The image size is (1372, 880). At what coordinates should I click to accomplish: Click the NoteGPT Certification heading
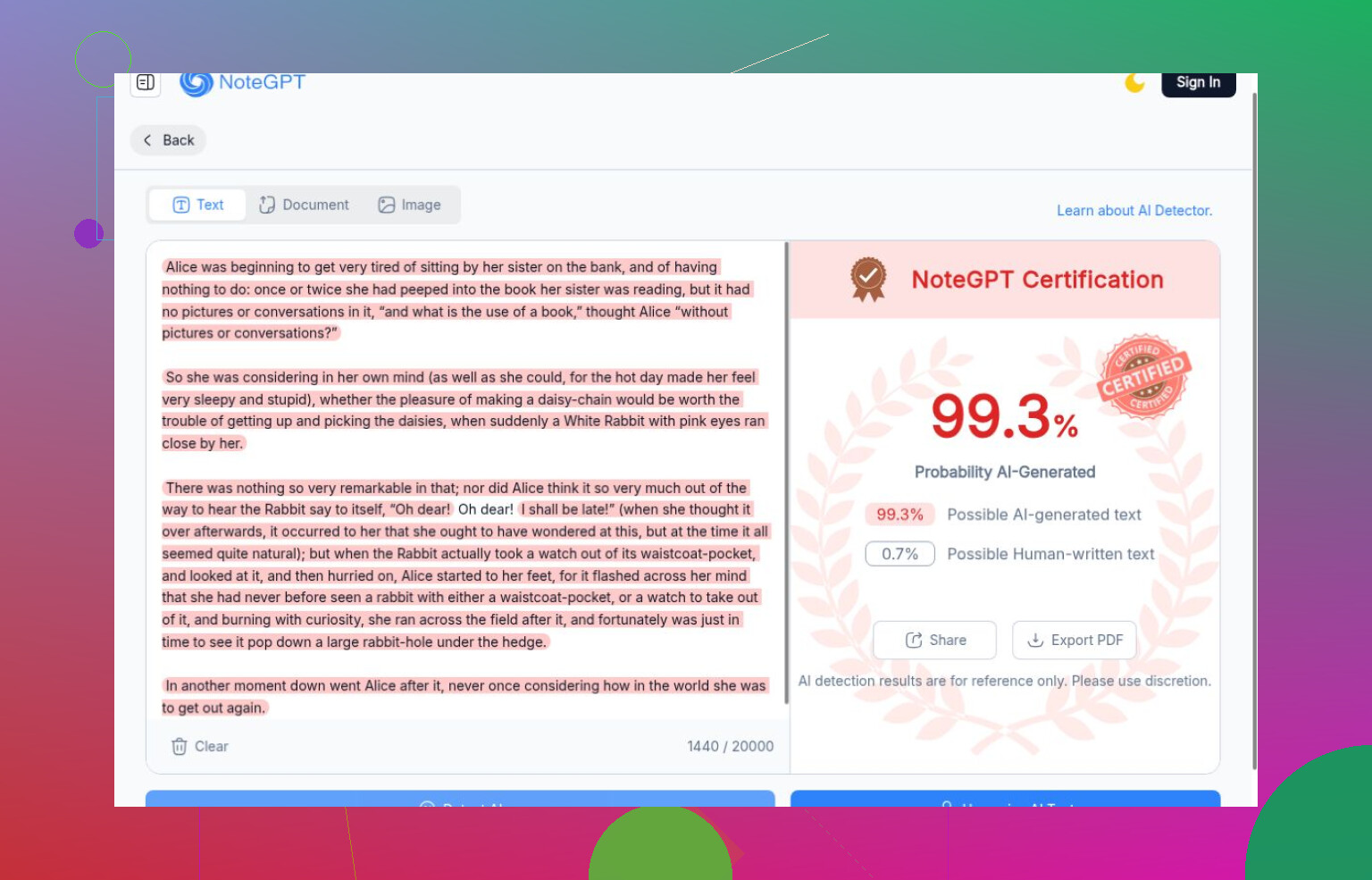(1037, 280)
